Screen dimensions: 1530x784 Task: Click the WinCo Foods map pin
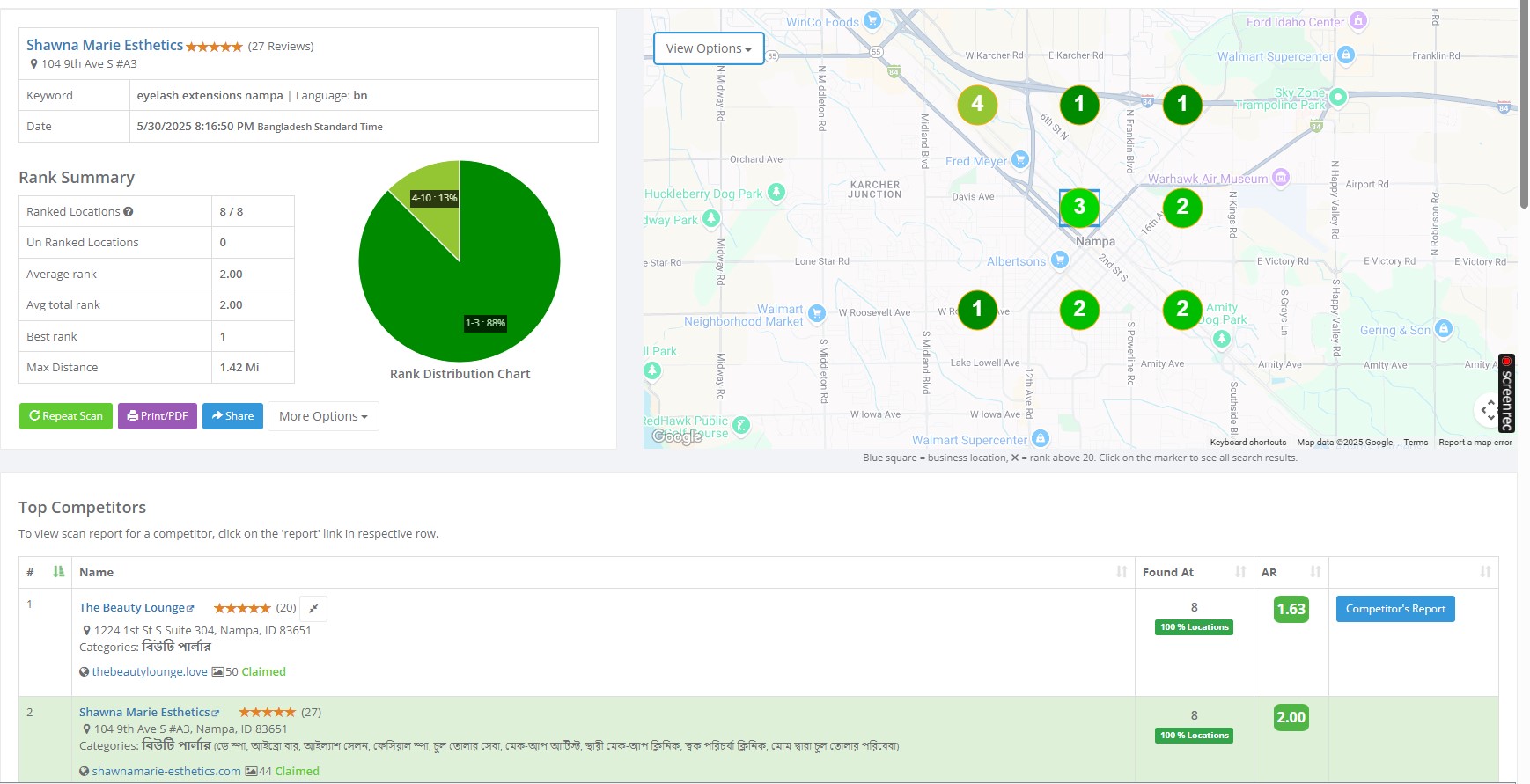(872, 19)
